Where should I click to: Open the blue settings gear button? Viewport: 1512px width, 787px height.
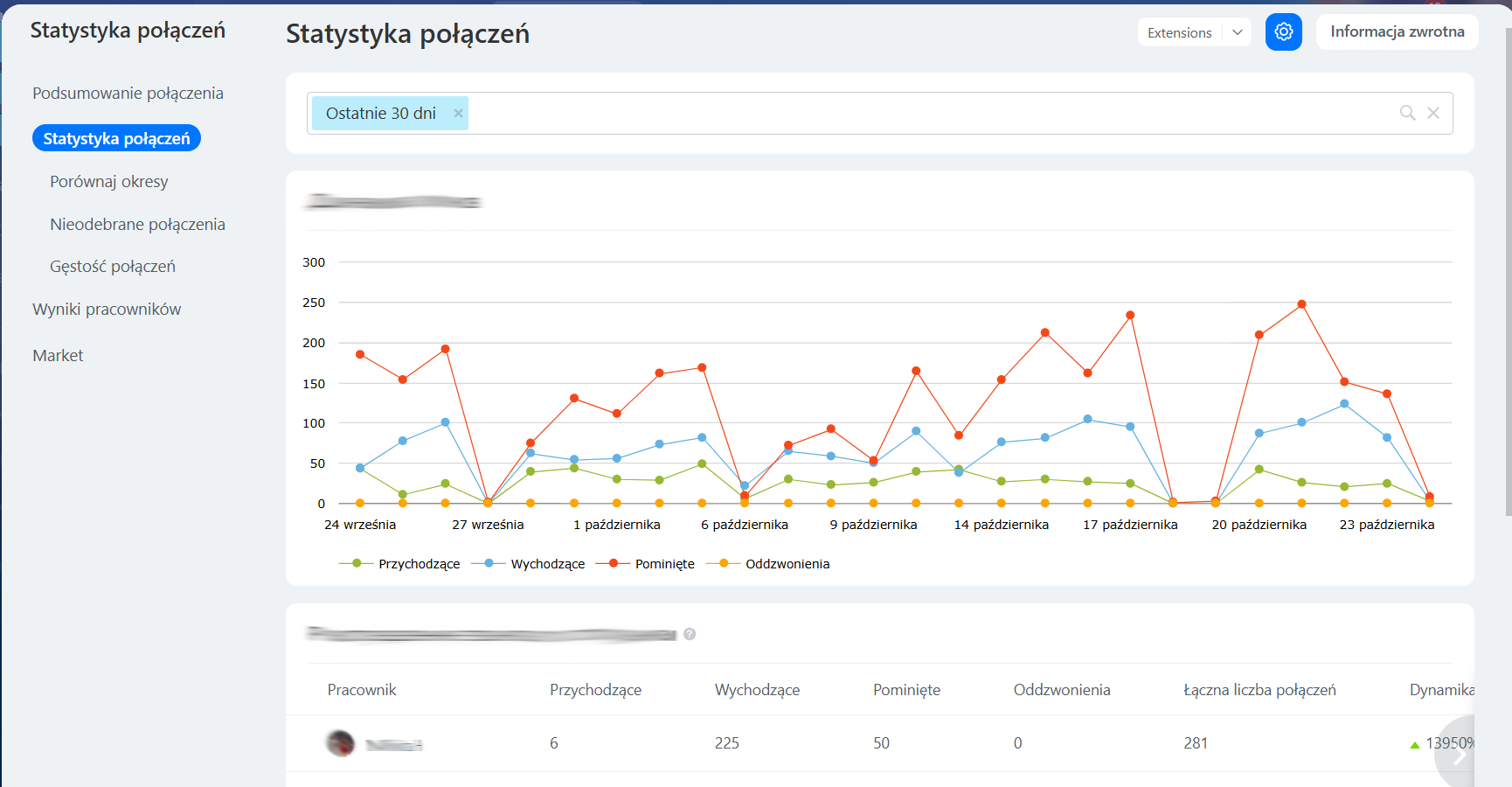[1283, 32]
